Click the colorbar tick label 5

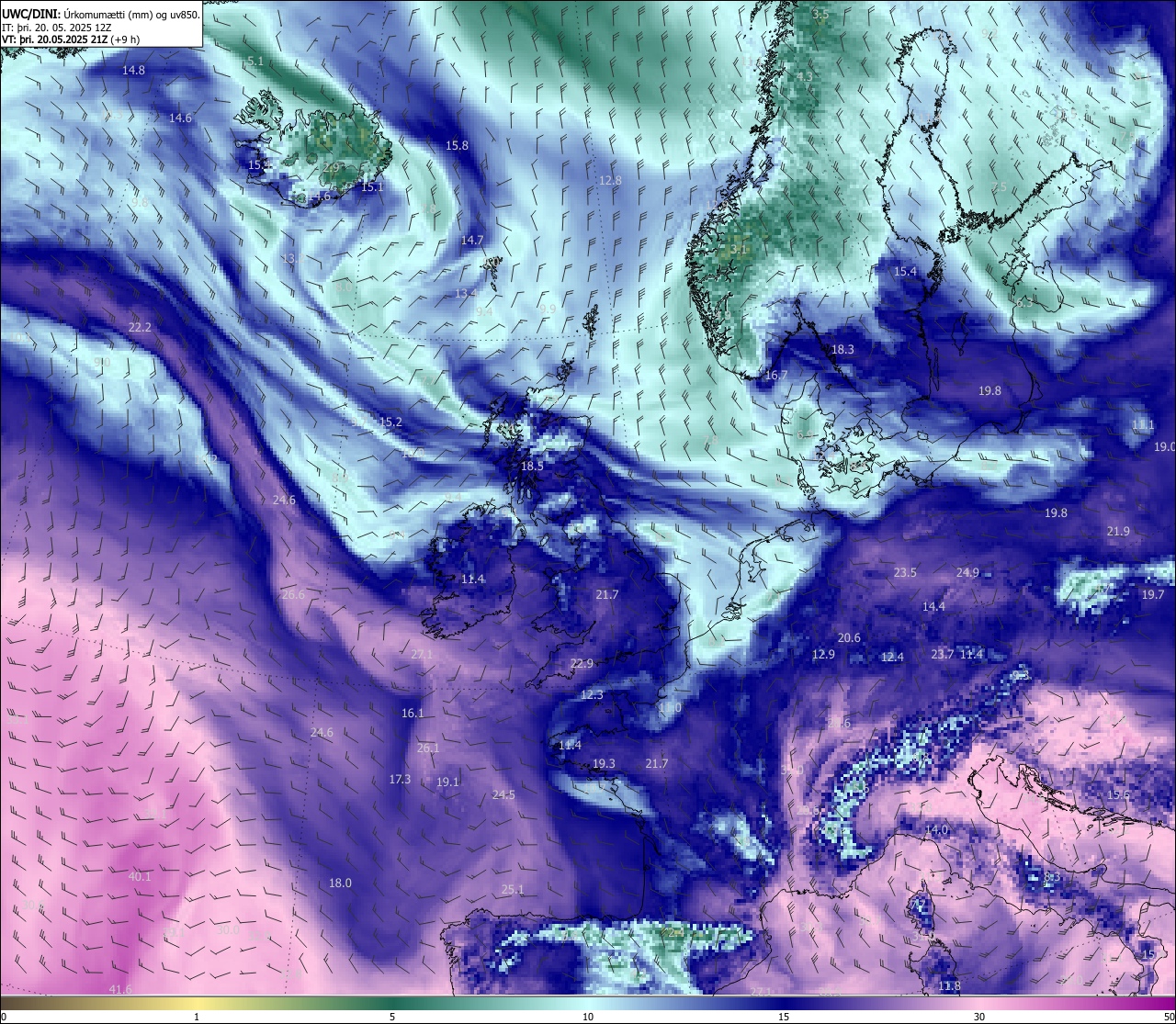392,1017
